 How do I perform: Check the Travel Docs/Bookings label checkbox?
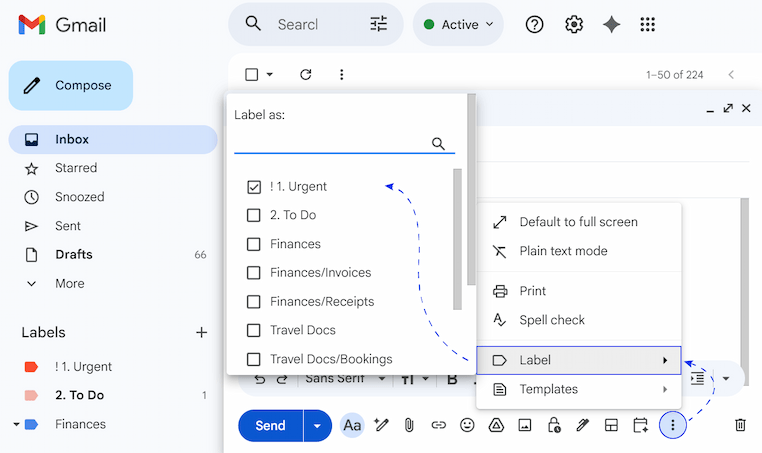[x=254, y=359]
